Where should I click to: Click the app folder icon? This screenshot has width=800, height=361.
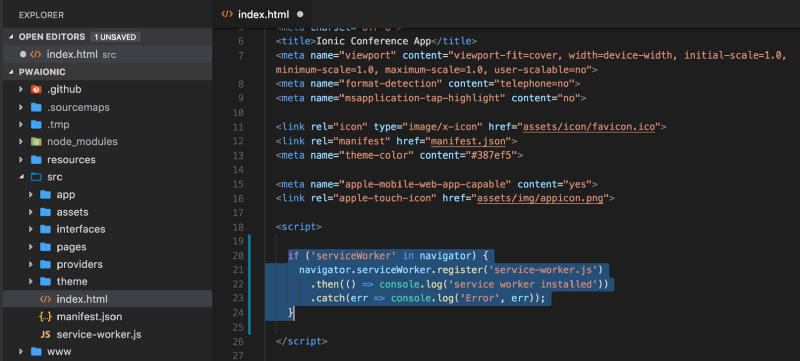pyautogui.click(x=45, y=195)
